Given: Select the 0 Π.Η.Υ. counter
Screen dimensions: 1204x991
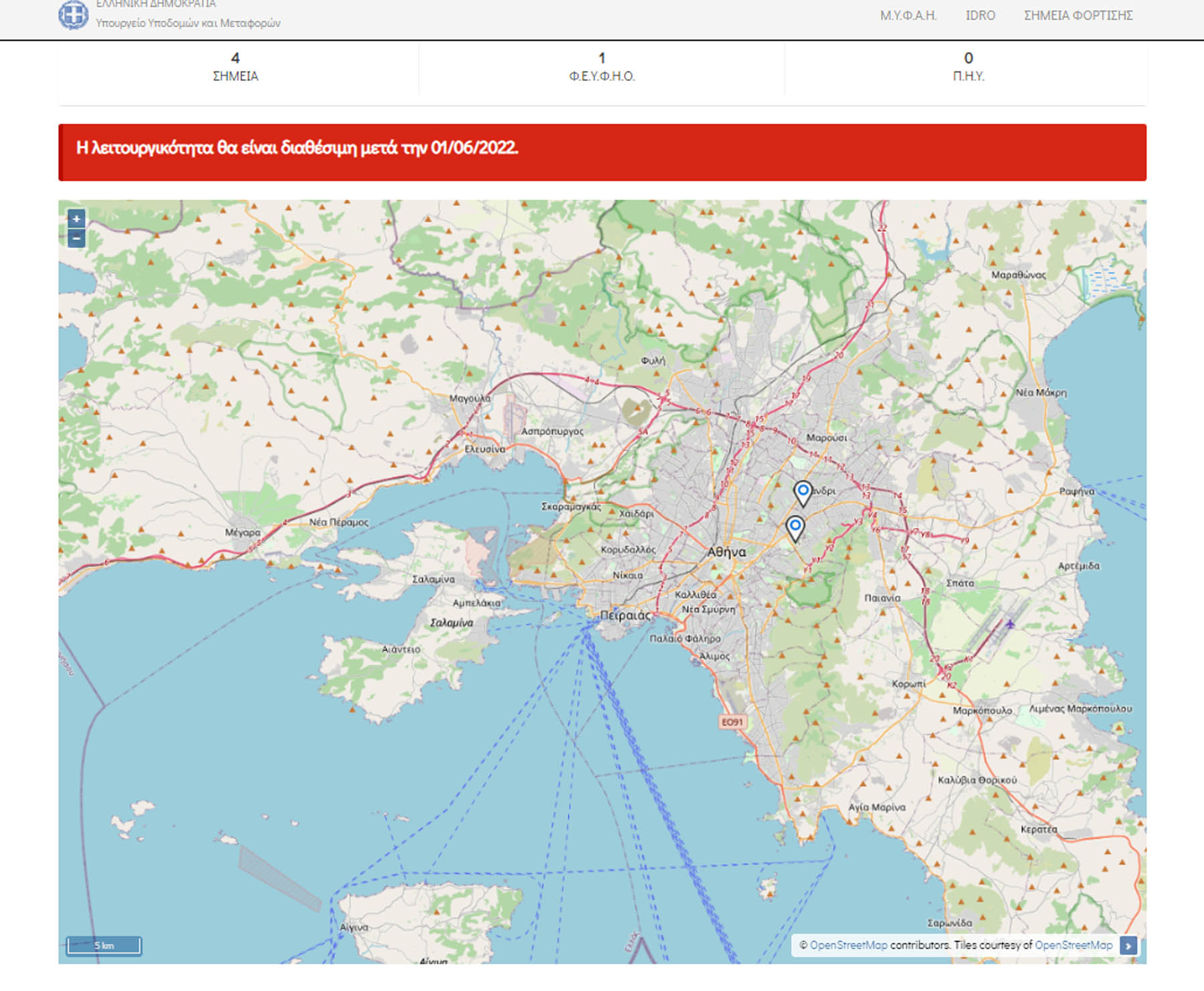Looking at the screenshot, I should [x=968, y=67].
